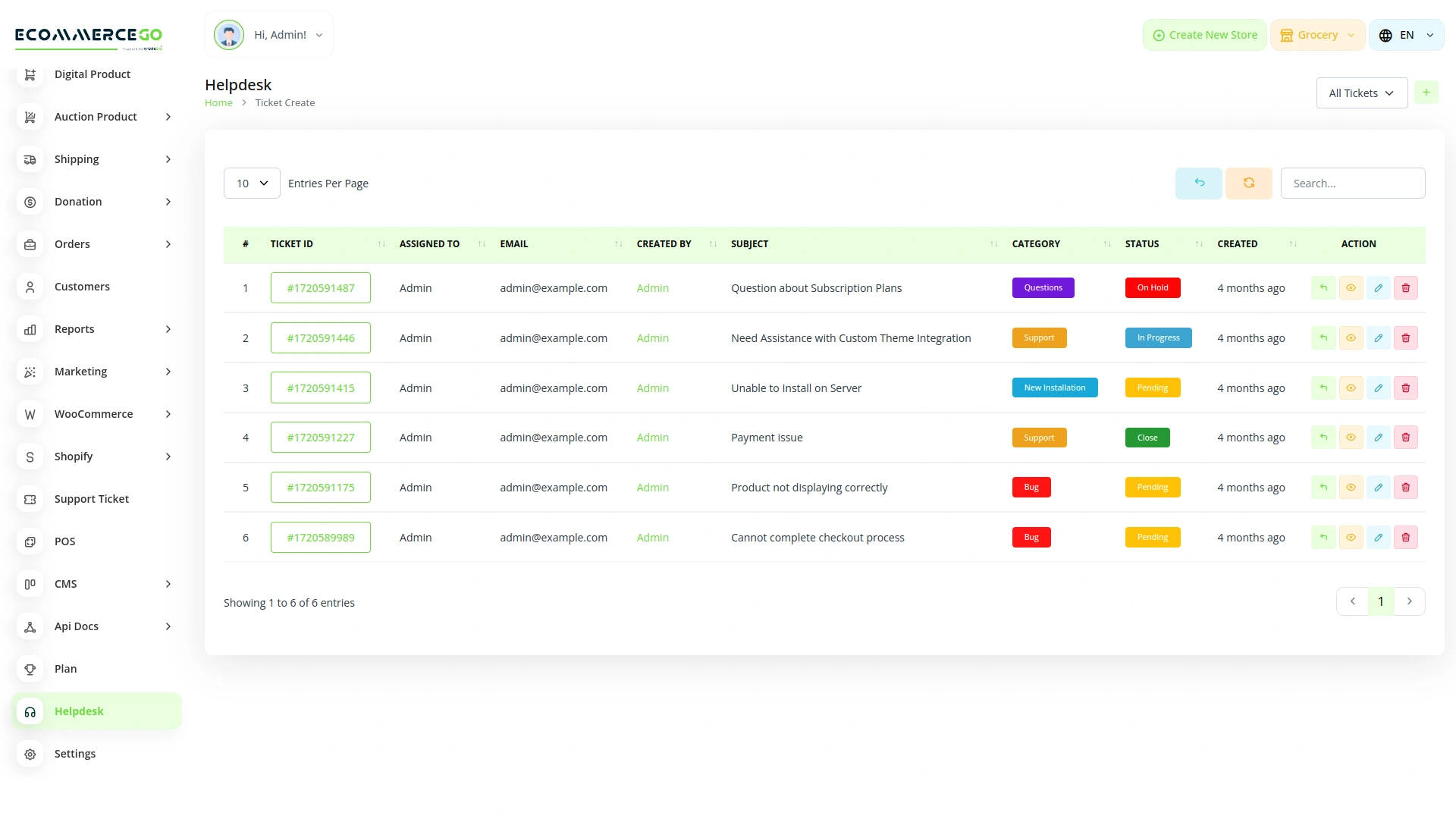Click the blue undo icon above the search box
1456x819 pixels.
coord(1198,183)
